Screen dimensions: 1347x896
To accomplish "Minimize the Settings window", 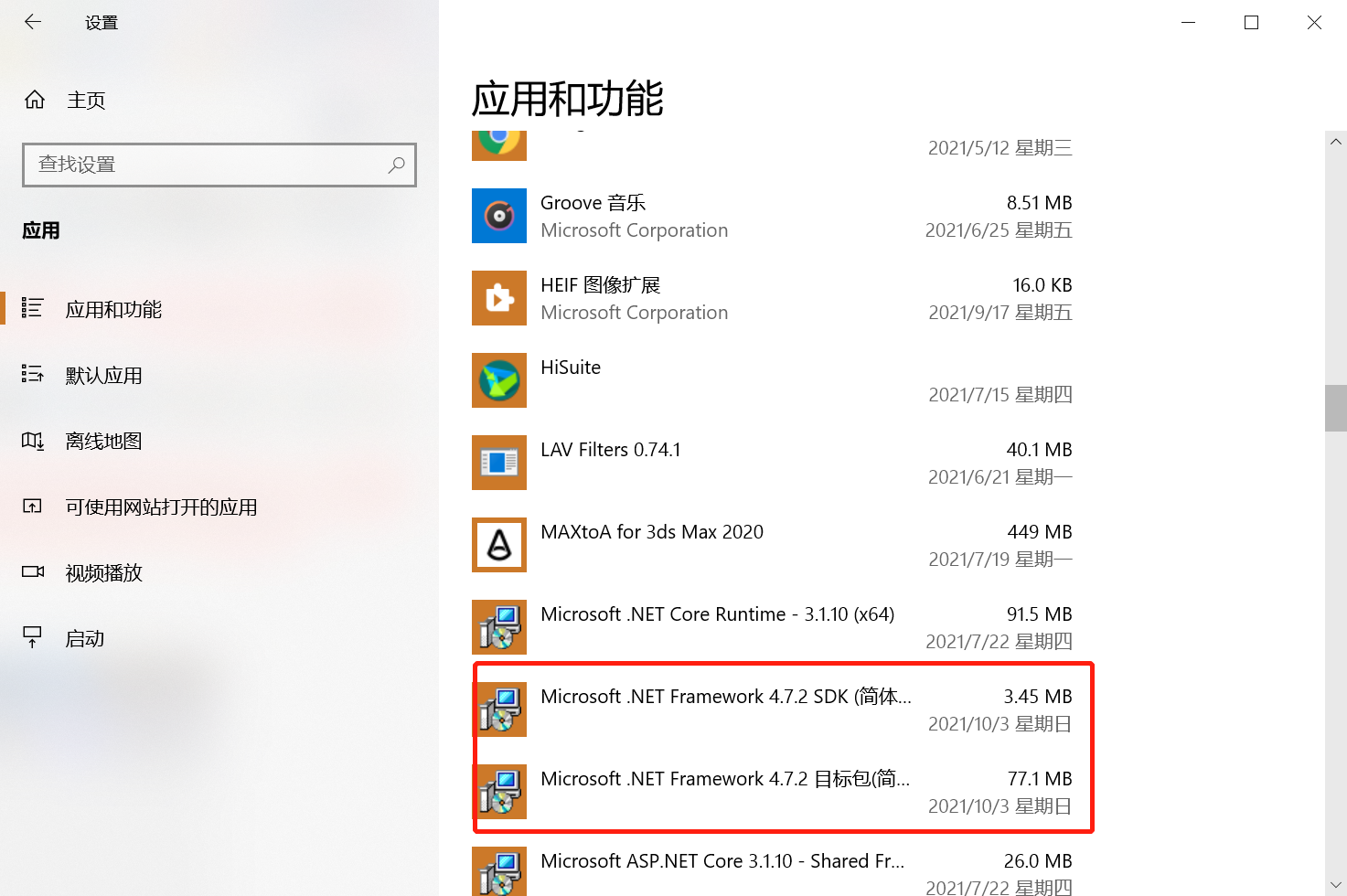I will pyautogui.click(x=1189, y=22).
